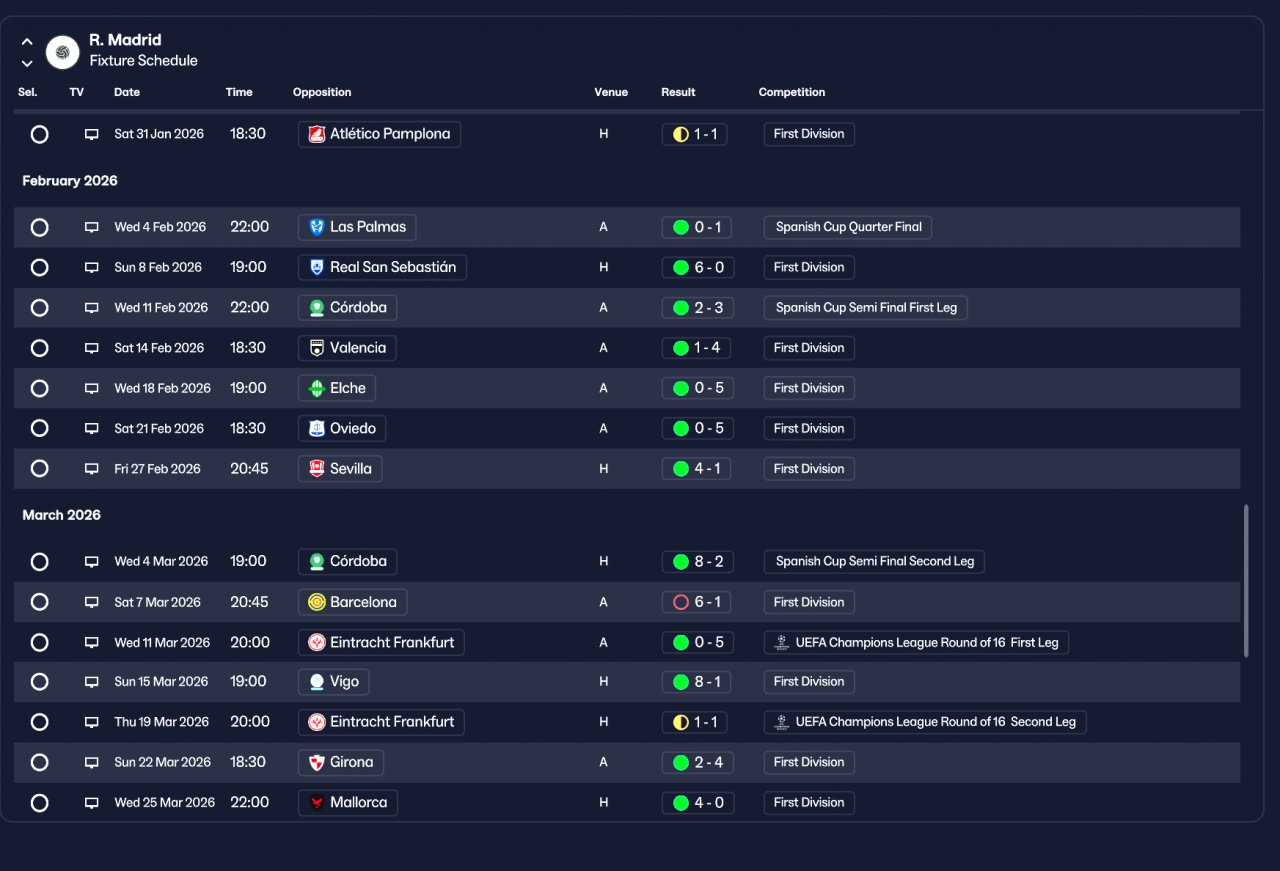
Task: Open Spanish Cup Quarter Final competition
Action: click(x=848, y=227)
